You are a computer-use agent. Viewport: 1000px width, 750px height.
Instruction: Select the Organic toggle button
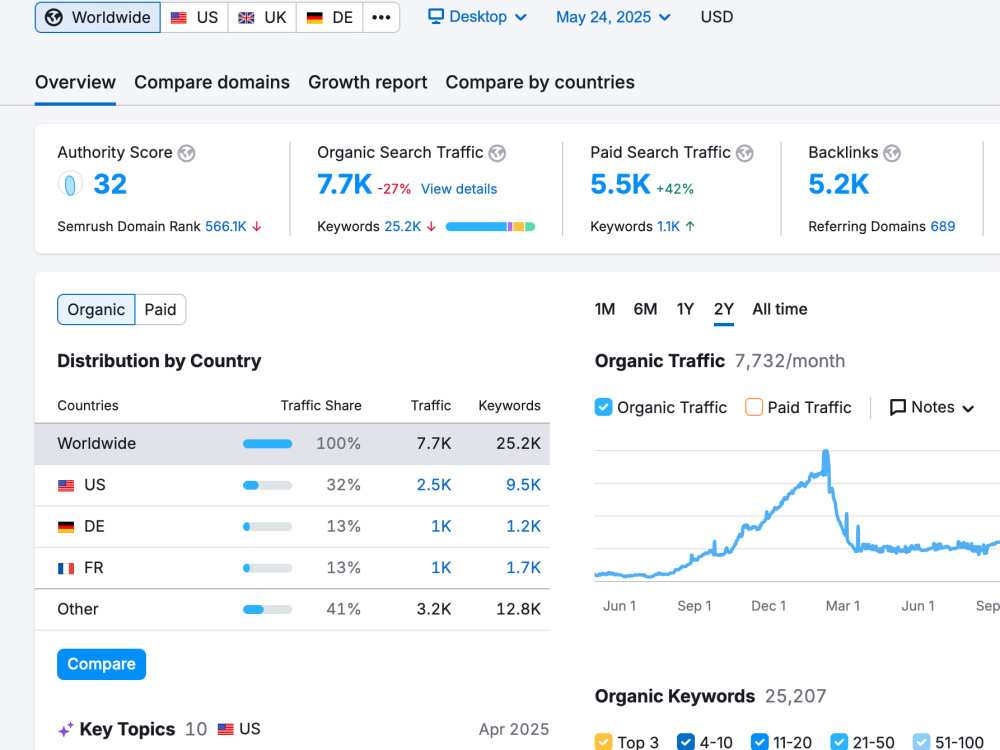pyautogui.click(x=96, y=309)
